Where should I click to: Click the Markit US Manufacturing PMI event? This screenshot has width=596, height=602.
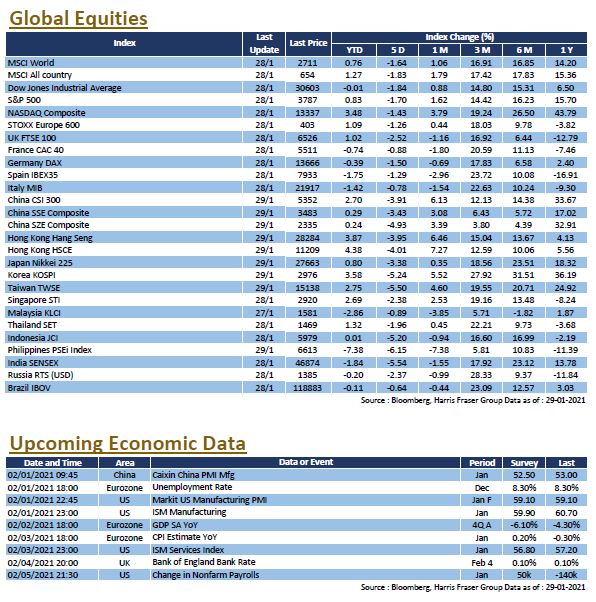click(209, 500)
